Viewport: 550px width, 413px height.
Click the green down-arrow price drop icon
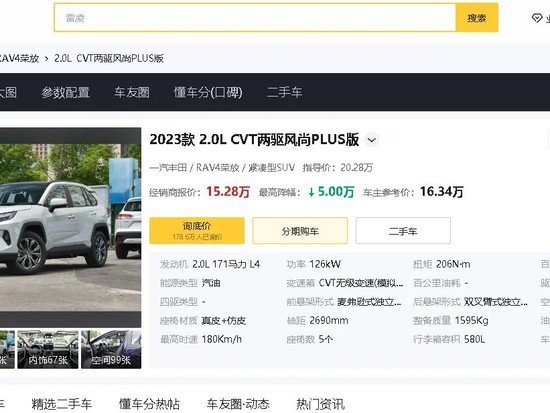point(311,192)
